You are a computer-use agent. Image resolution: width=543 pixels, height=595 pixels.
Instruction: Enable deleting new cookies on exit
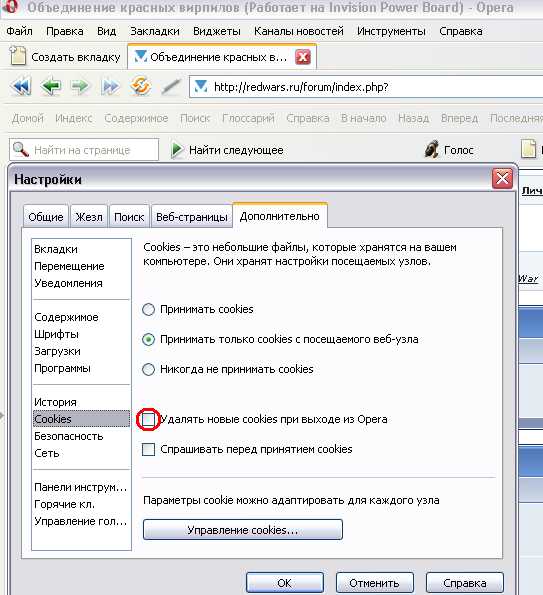click(x=148, y=419)
